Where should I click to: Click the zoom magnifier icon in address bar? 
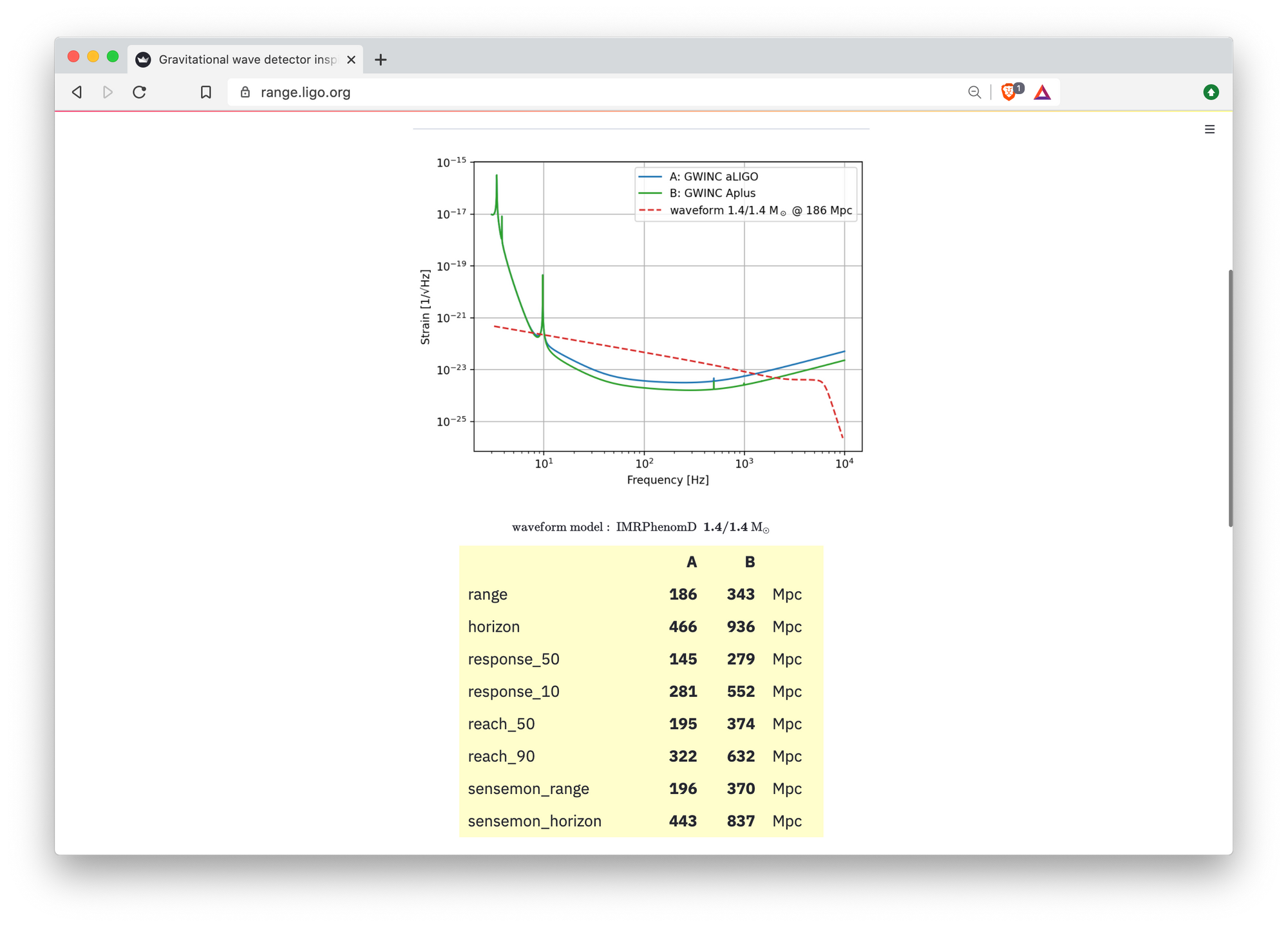point(974,92)
